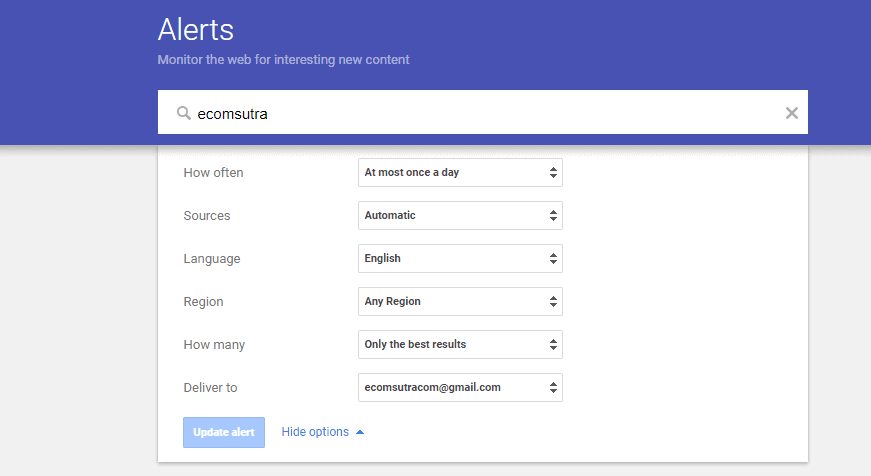Click the Language dropdown arrows
Image resolution: width=871 pixels, height=476 pixels.
[553, 258]
